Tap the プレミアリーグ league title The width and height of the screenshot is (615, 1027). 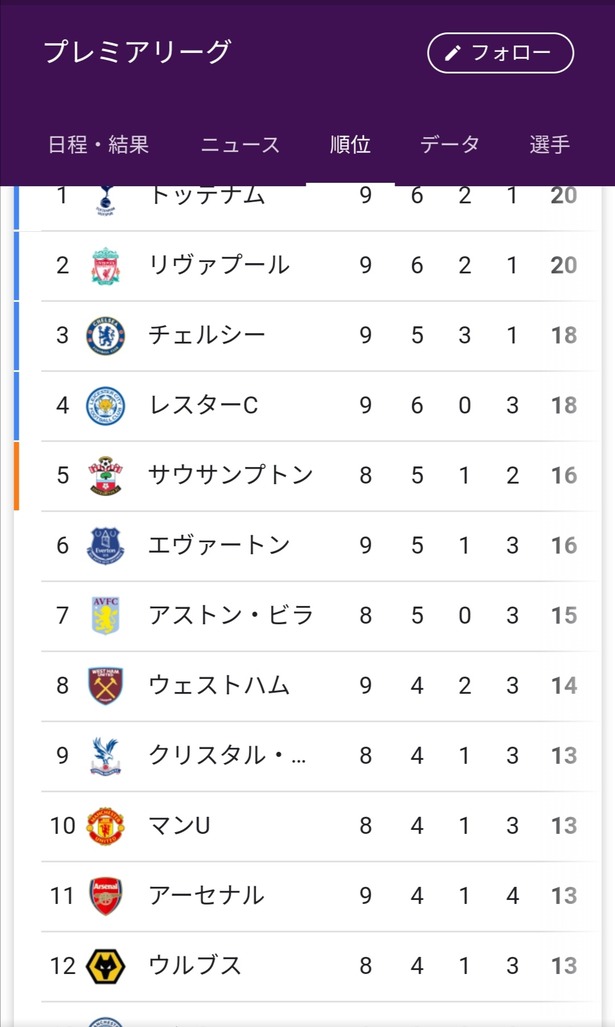(x=137, y=52)
